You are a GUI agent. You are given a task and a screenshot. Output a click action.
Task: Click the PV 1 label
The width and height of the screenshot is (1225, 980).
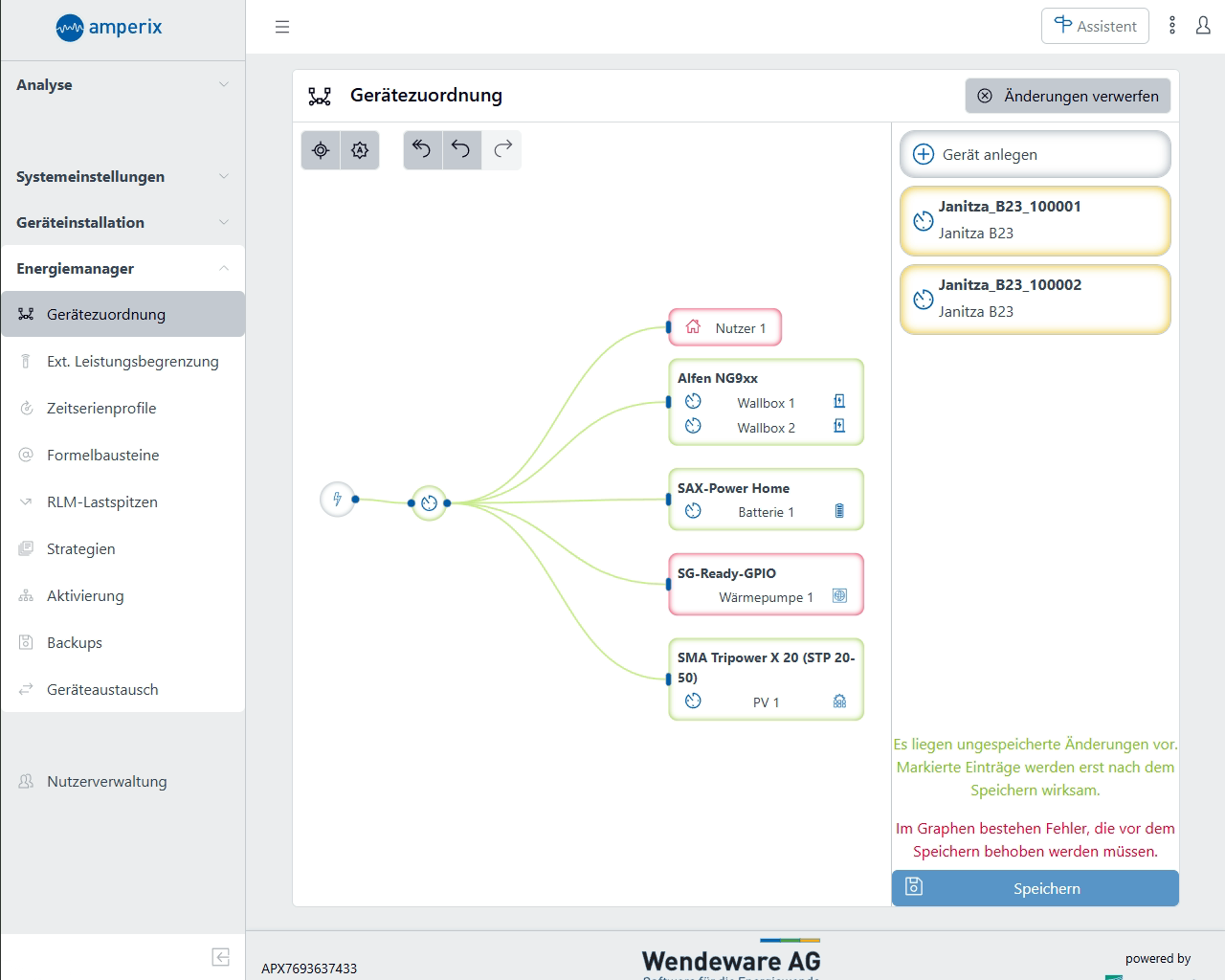click(x=766, y=702)
